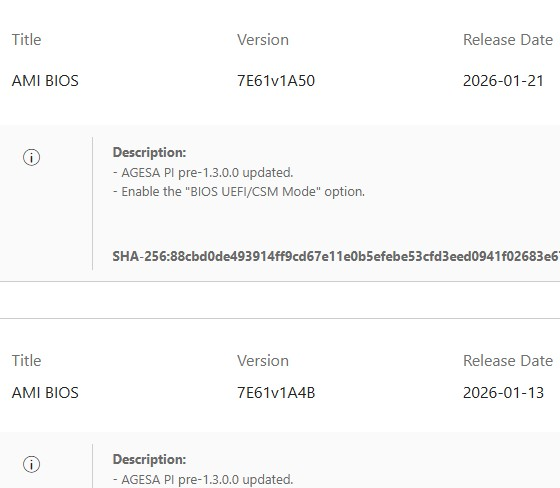
Task: Select the SHA-256 hash text
Action: (x=336, y=256)
